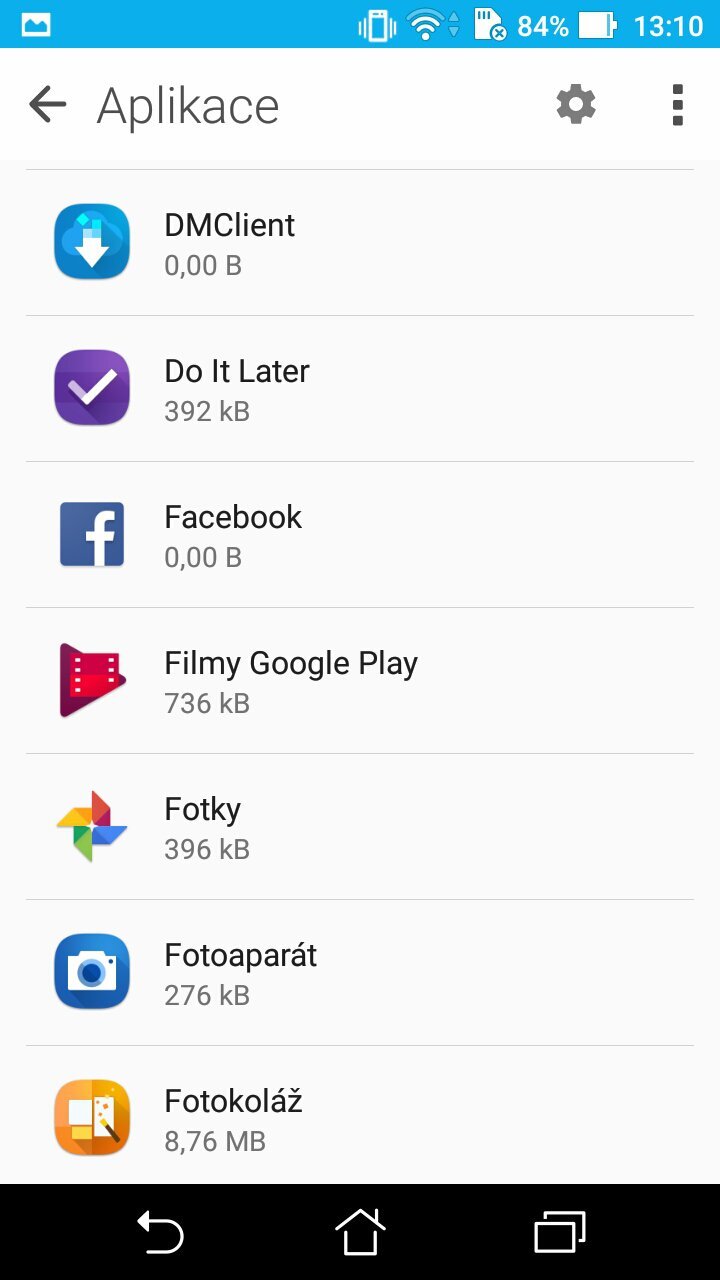
Task: Tap the Fotky pinwheel icon
Action: tap(92, 826)
